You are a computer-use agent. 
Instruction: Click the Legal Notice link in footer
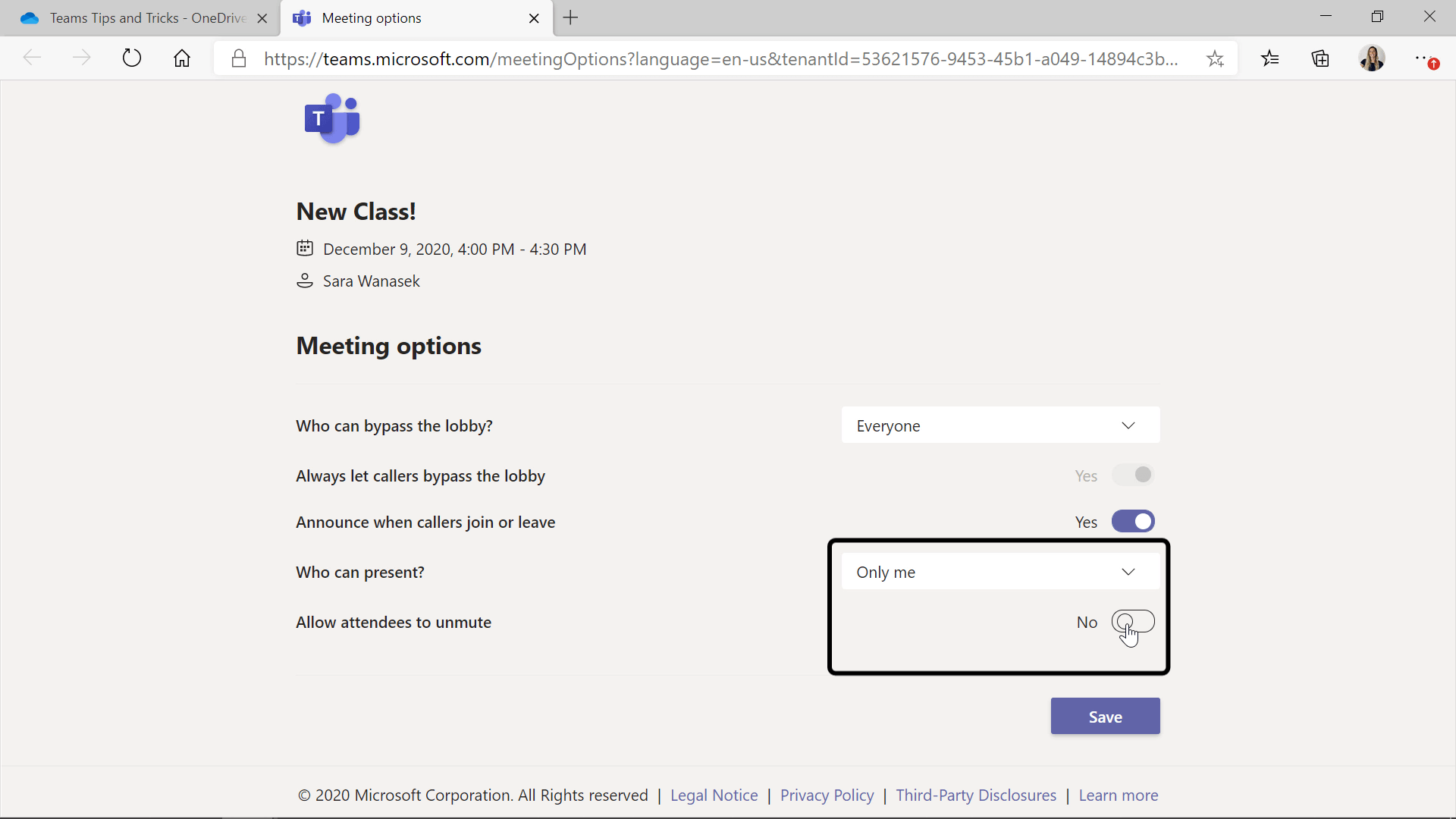713,794
